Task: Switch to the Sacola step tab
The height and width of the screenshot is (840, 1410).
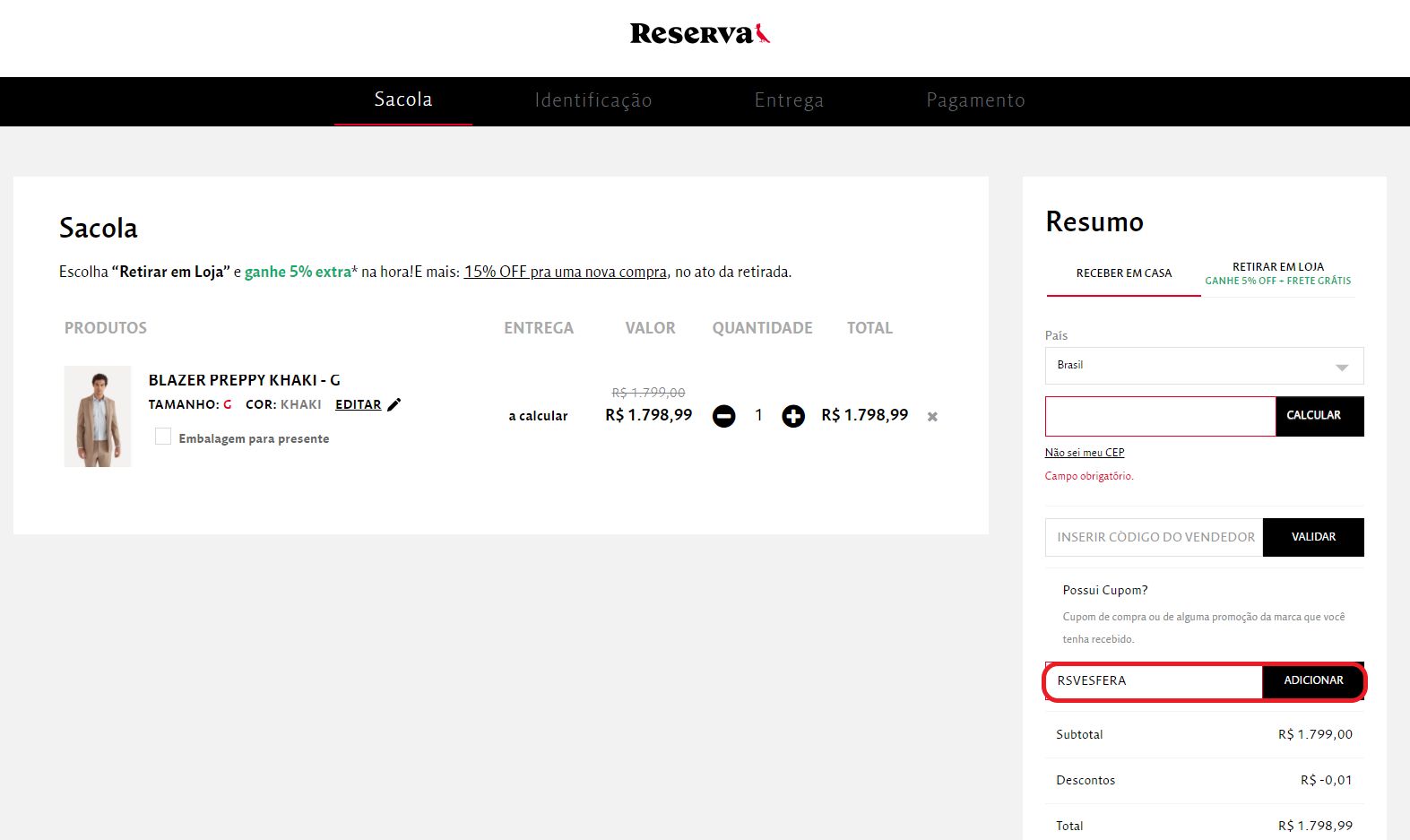Action: tap(403, 100)
